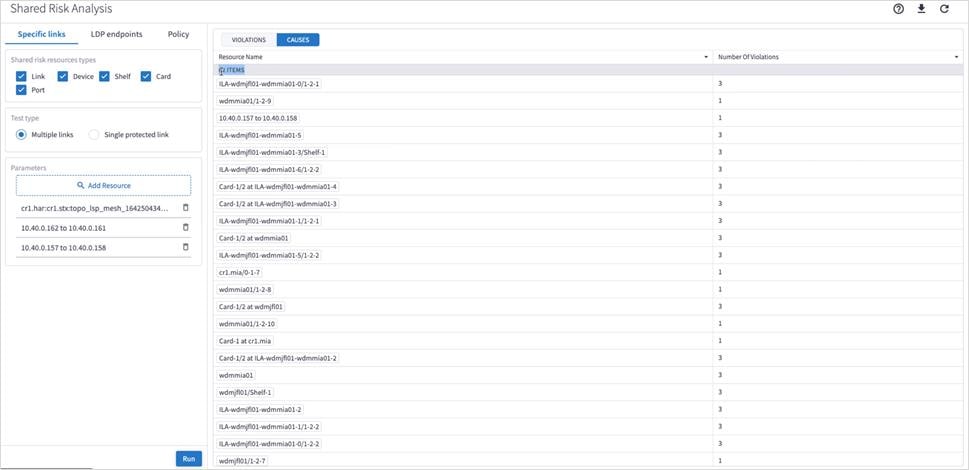
Task: Sort by Number Of Violations header
Action: coord(748,57)
